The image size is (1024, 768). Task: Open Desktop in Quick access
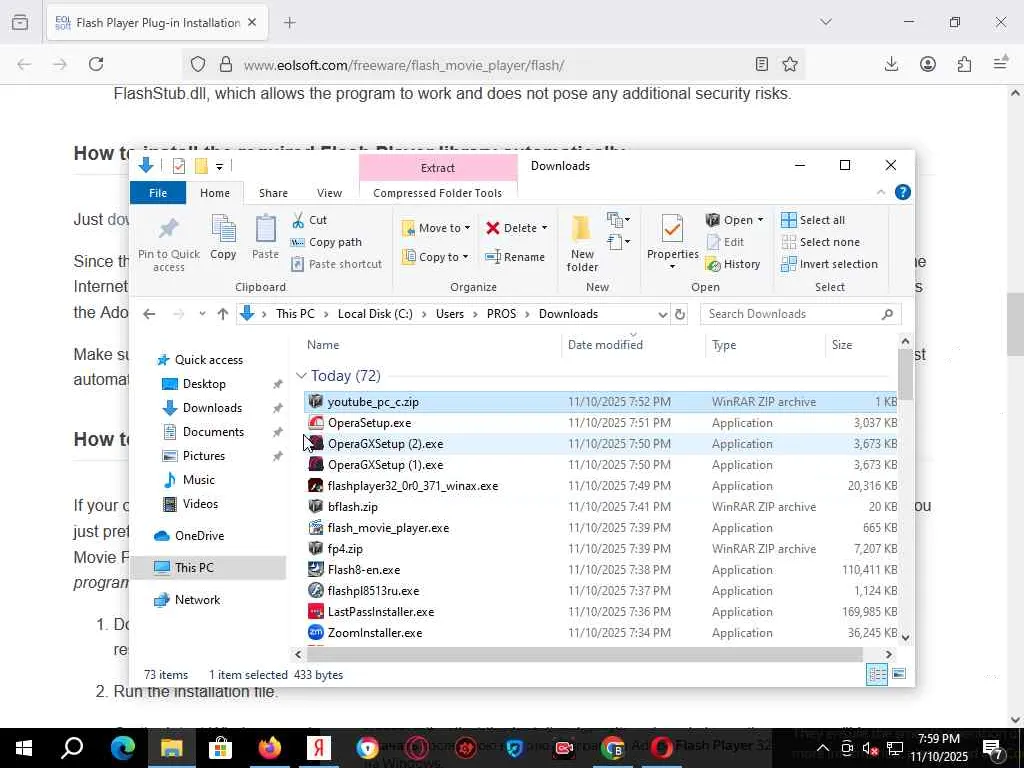click(204, 384)
